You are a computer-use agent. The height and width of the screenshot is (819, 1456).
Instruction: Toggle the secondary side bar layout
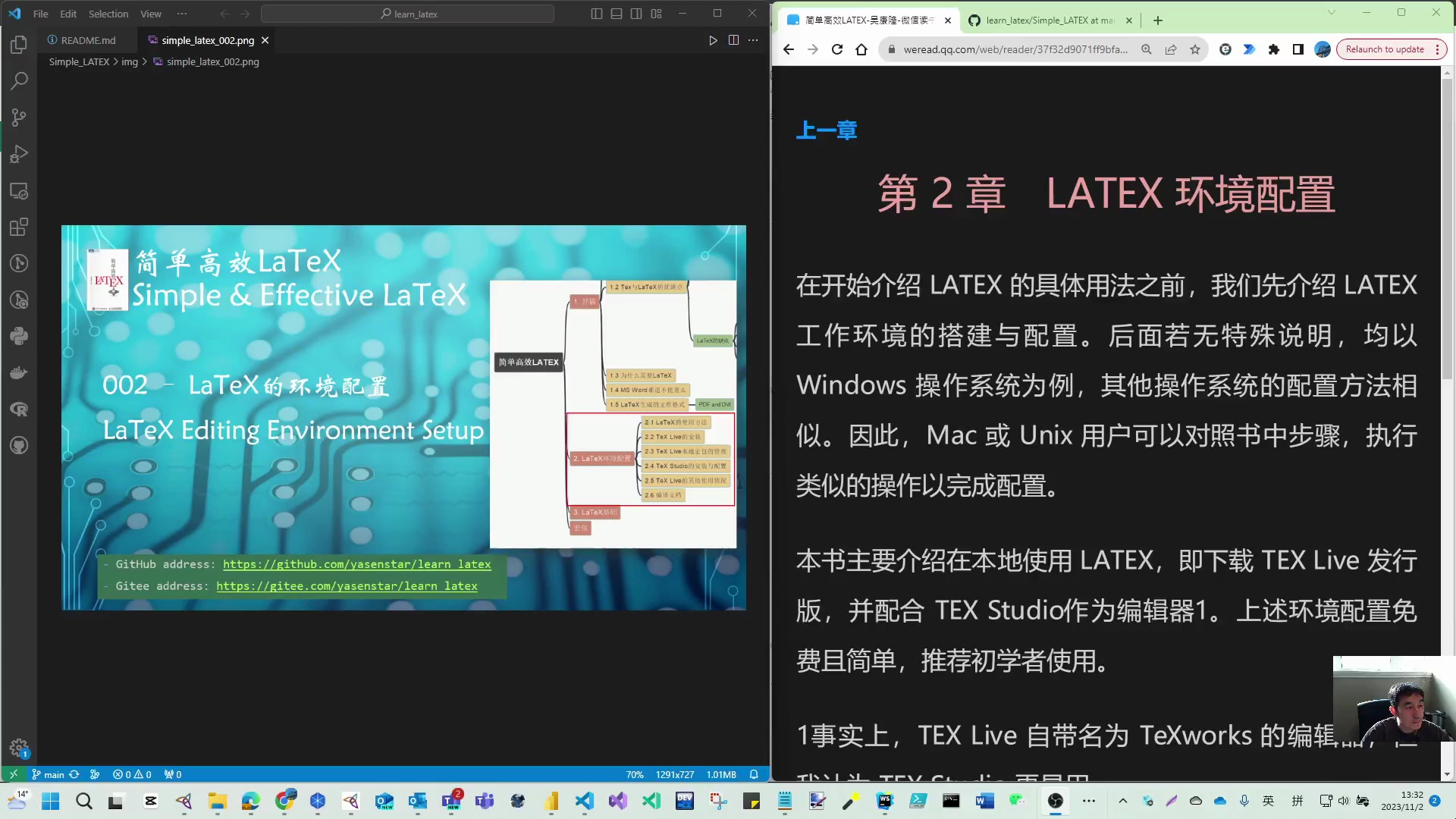tap(636, 14)
